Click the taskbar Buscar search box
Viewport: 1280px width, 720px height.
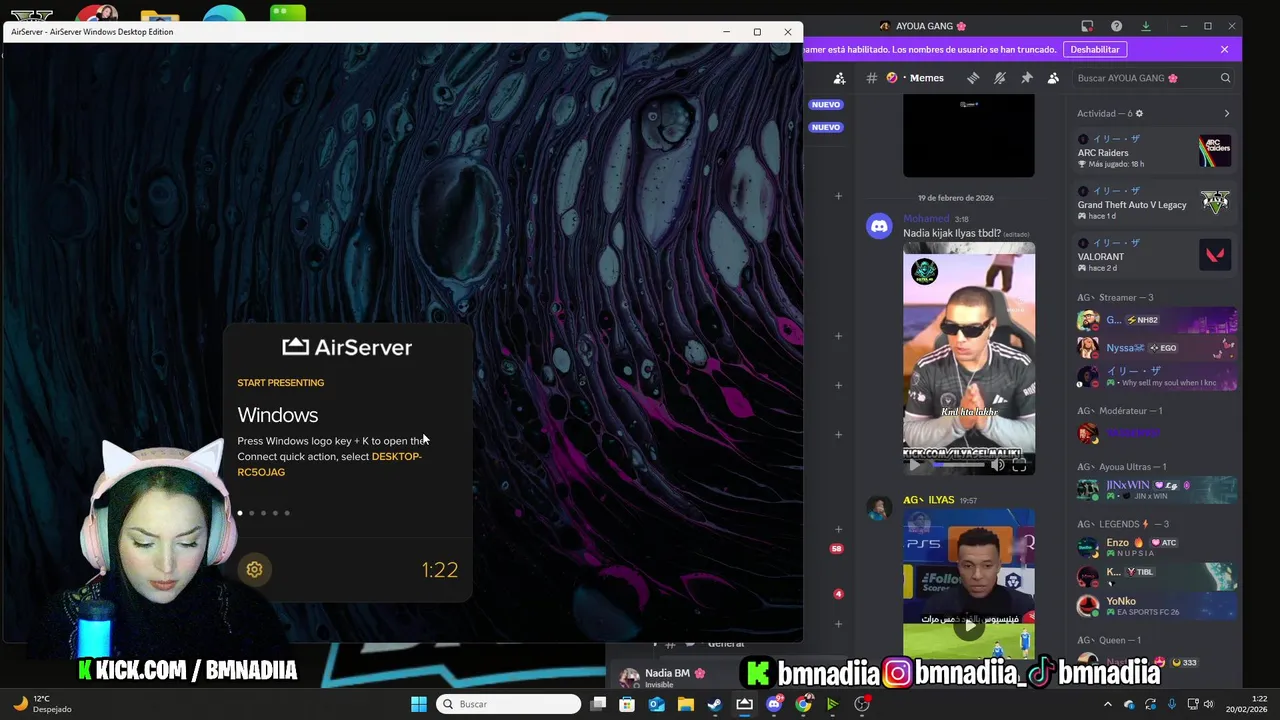click(510, 704)
